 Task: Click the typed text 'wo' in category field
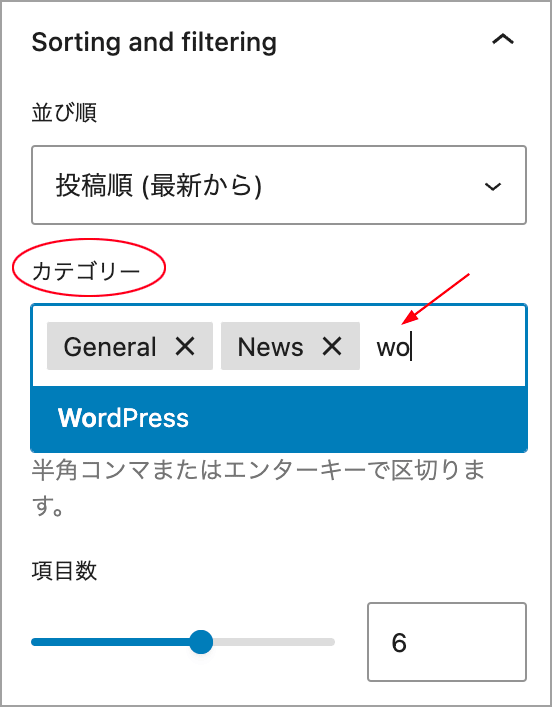click(x=393, y=347)
